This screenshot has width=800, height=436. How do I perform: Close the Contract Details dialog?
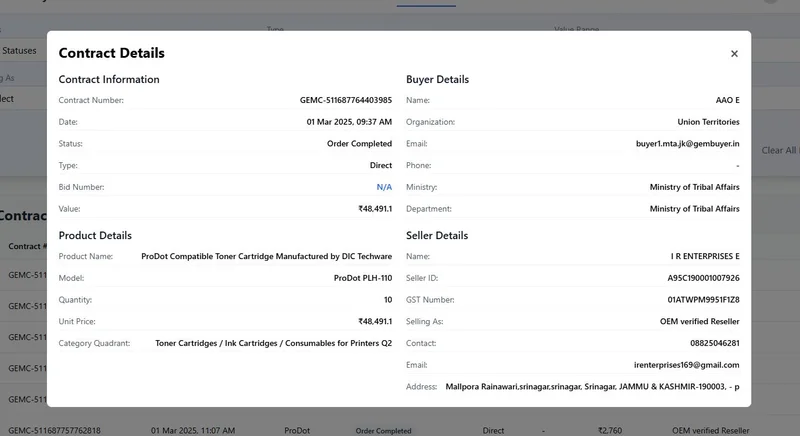(x=734, y=54)
